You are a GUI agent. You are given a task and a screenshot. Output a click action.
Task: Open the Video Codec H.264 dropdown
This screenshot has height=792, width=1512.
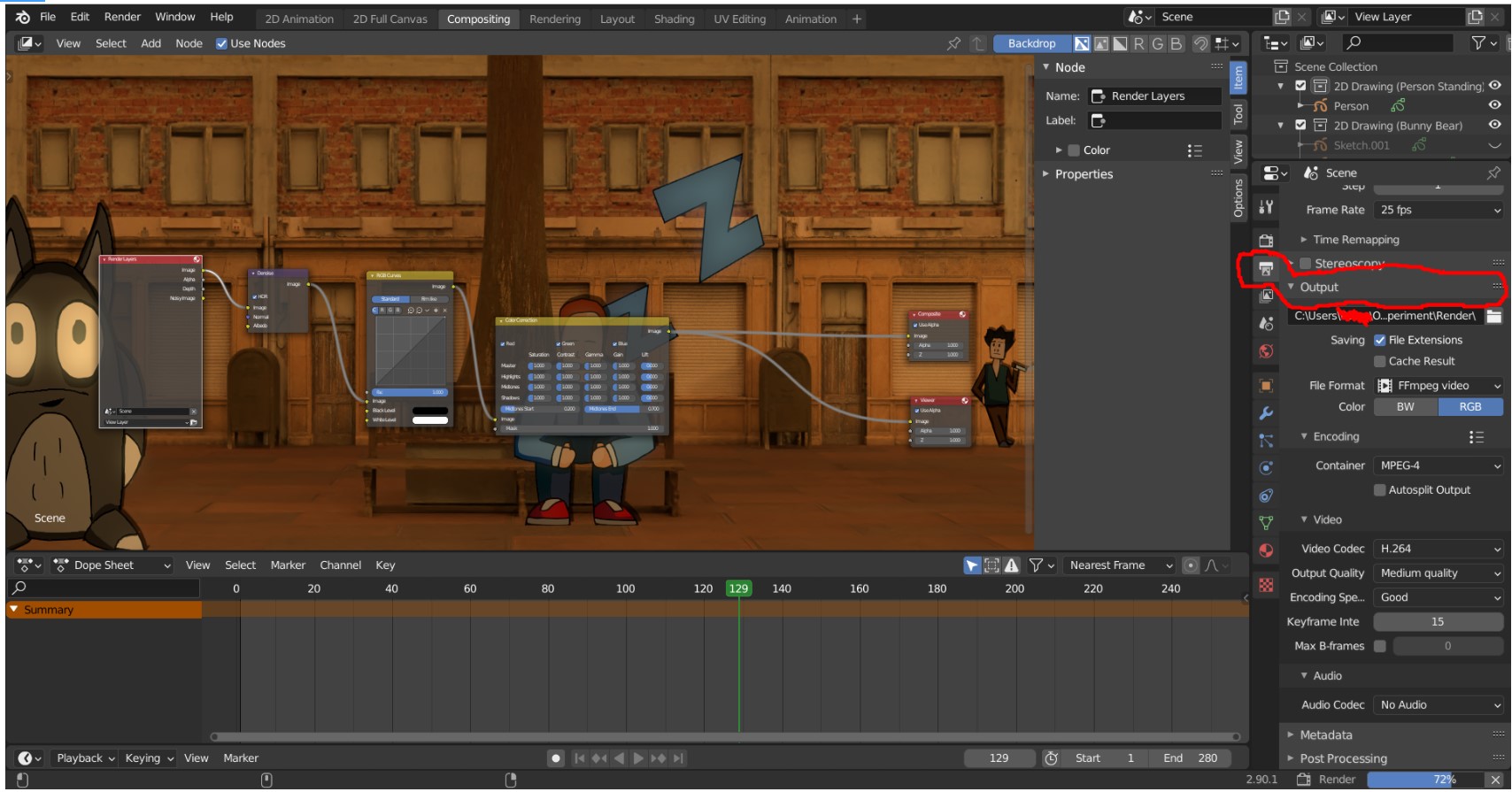(1439, 549)
